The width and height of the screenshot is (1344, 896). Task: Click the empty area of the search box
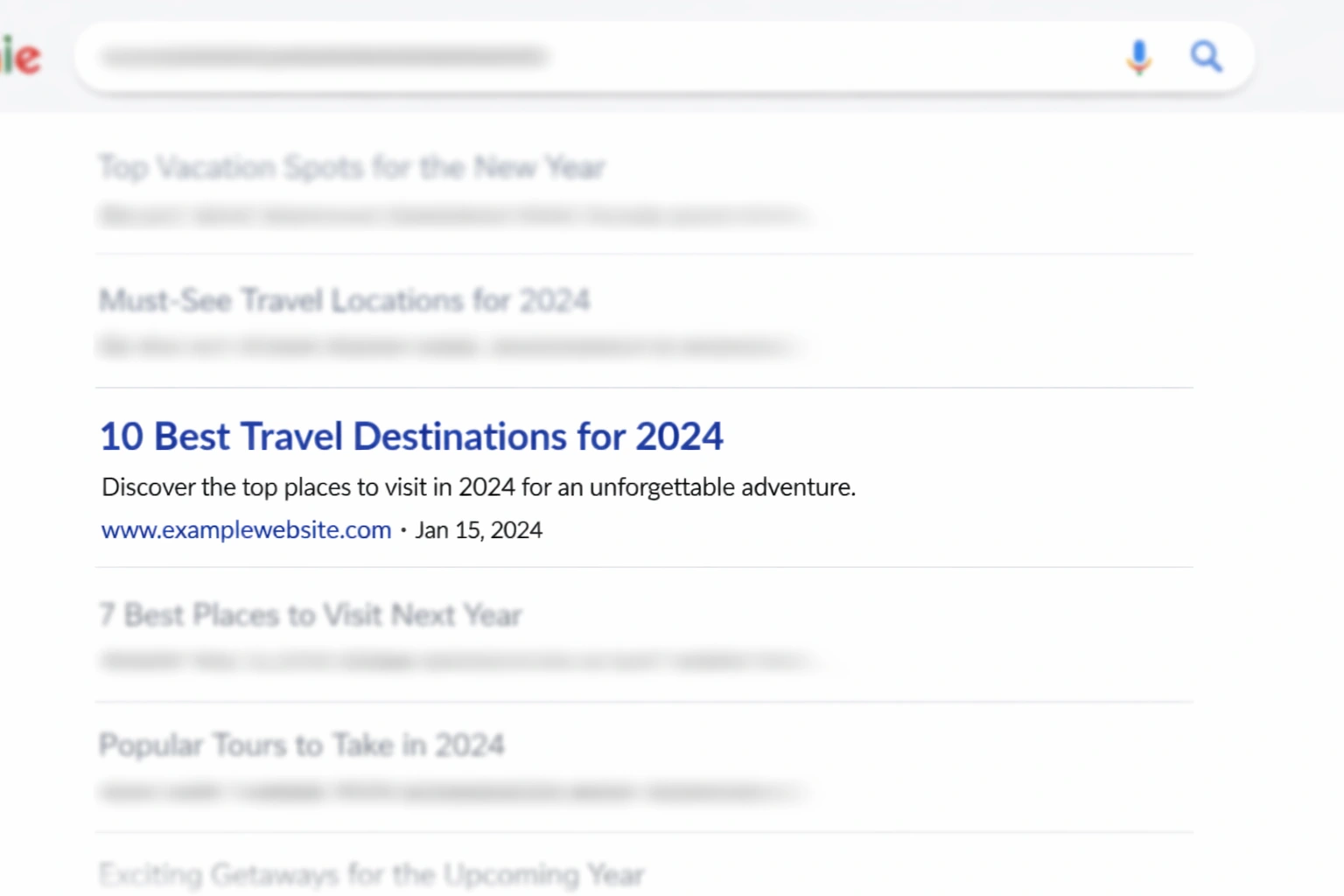click(x=831, y=58)
